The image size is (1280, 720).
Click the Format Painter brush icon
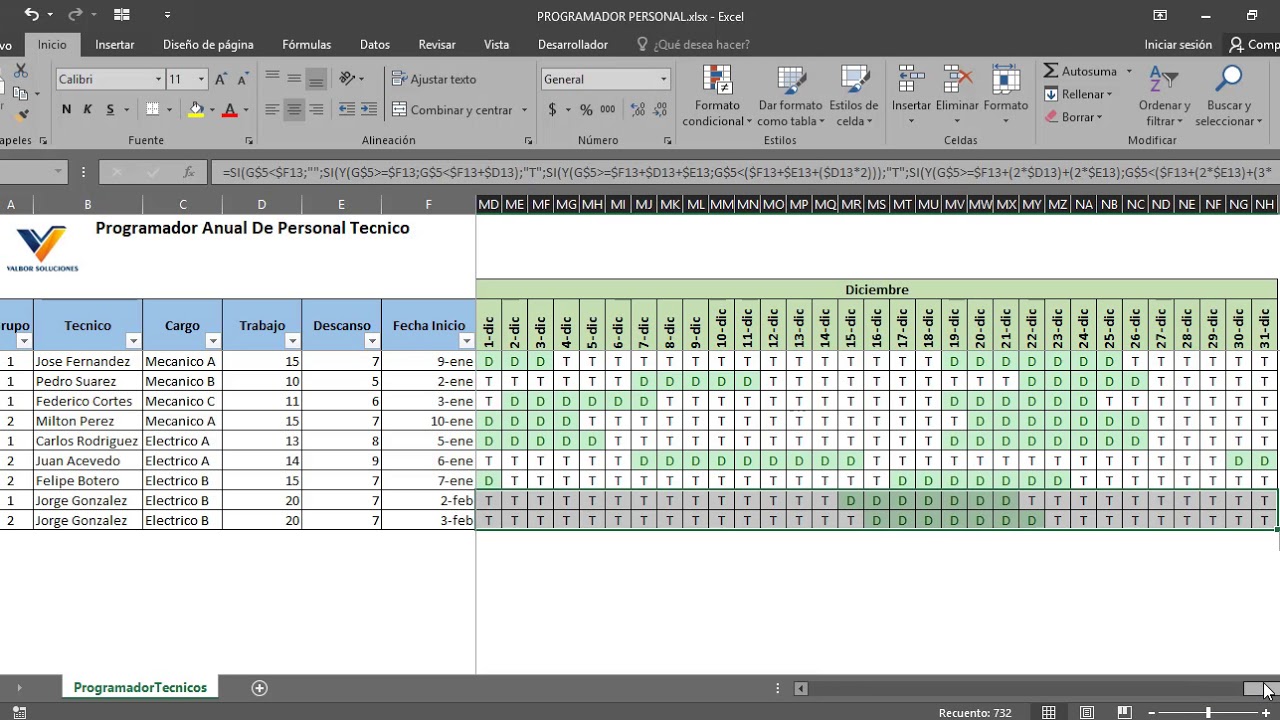click(20, 115)
